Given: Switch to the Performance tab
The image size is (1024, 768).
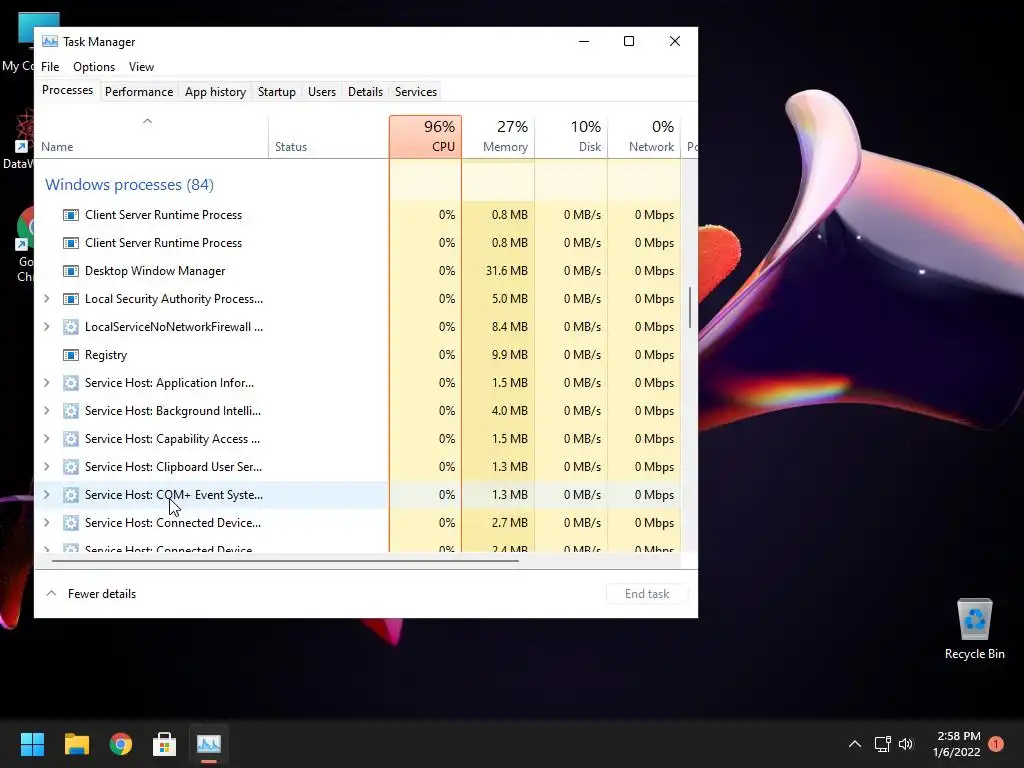Looking at the screenshot, I should point(139,92).
